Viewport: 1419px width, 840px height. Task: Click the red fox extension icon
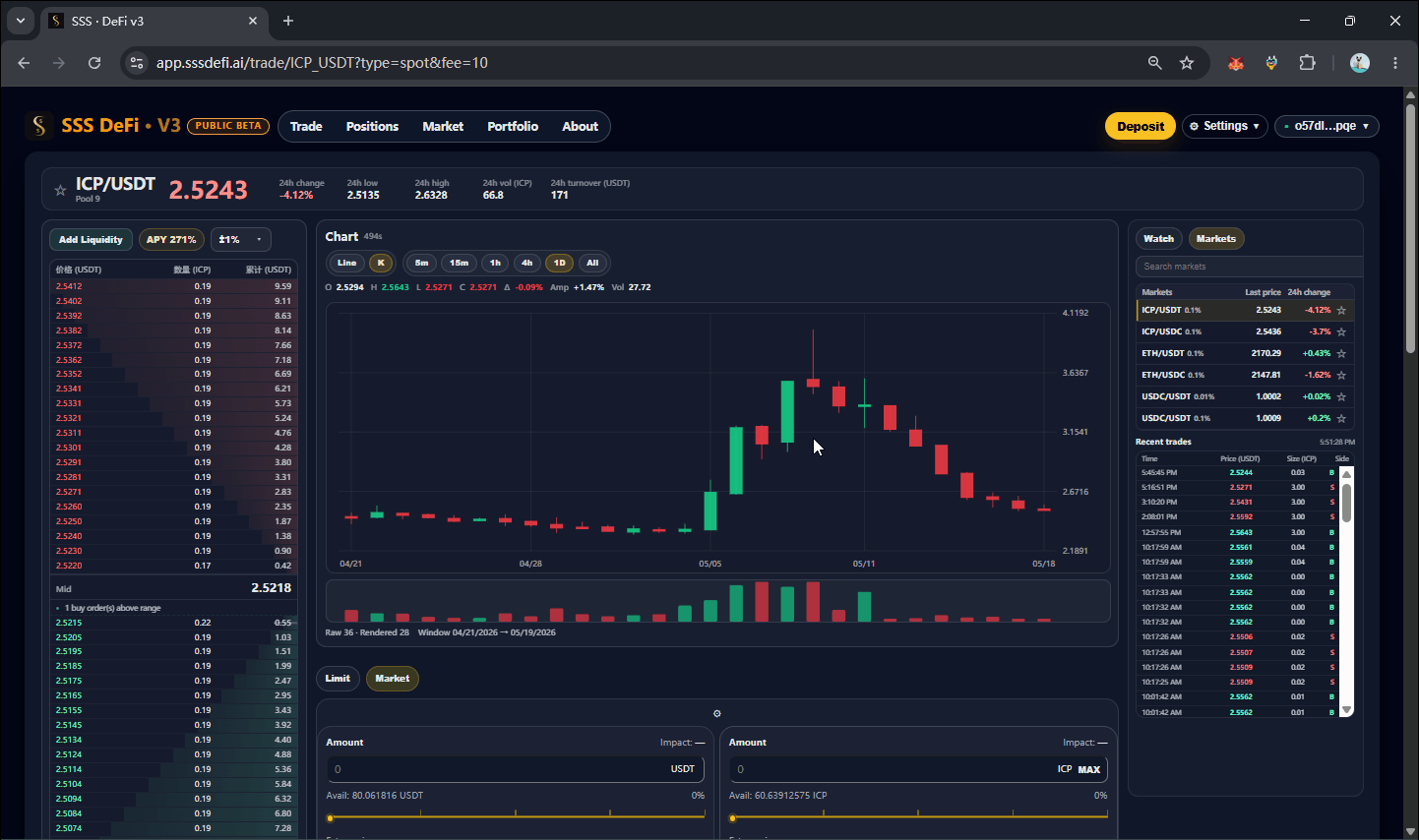coord(1236,63)
